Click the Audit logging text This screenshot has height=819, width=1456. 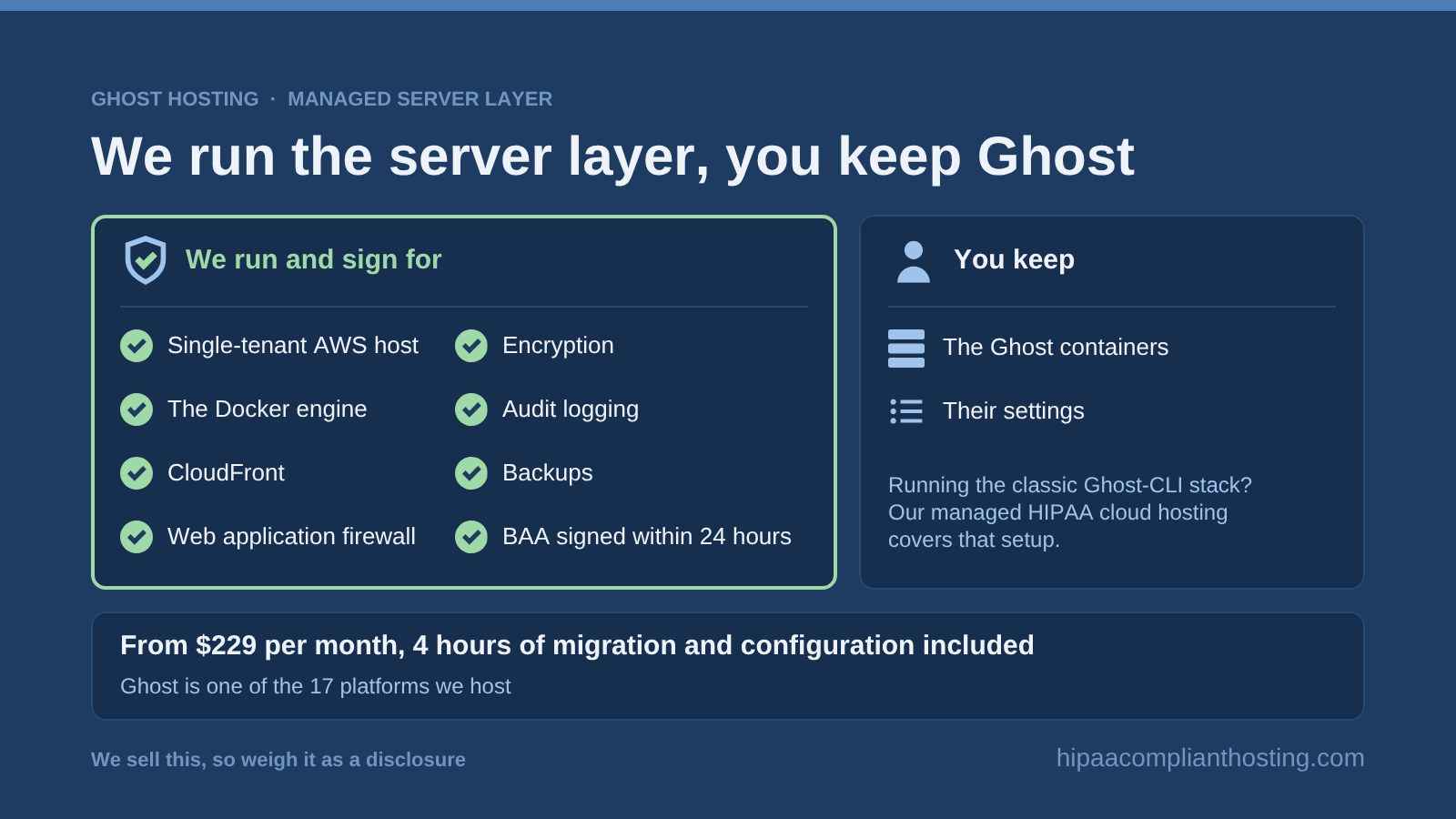[571, 409]
